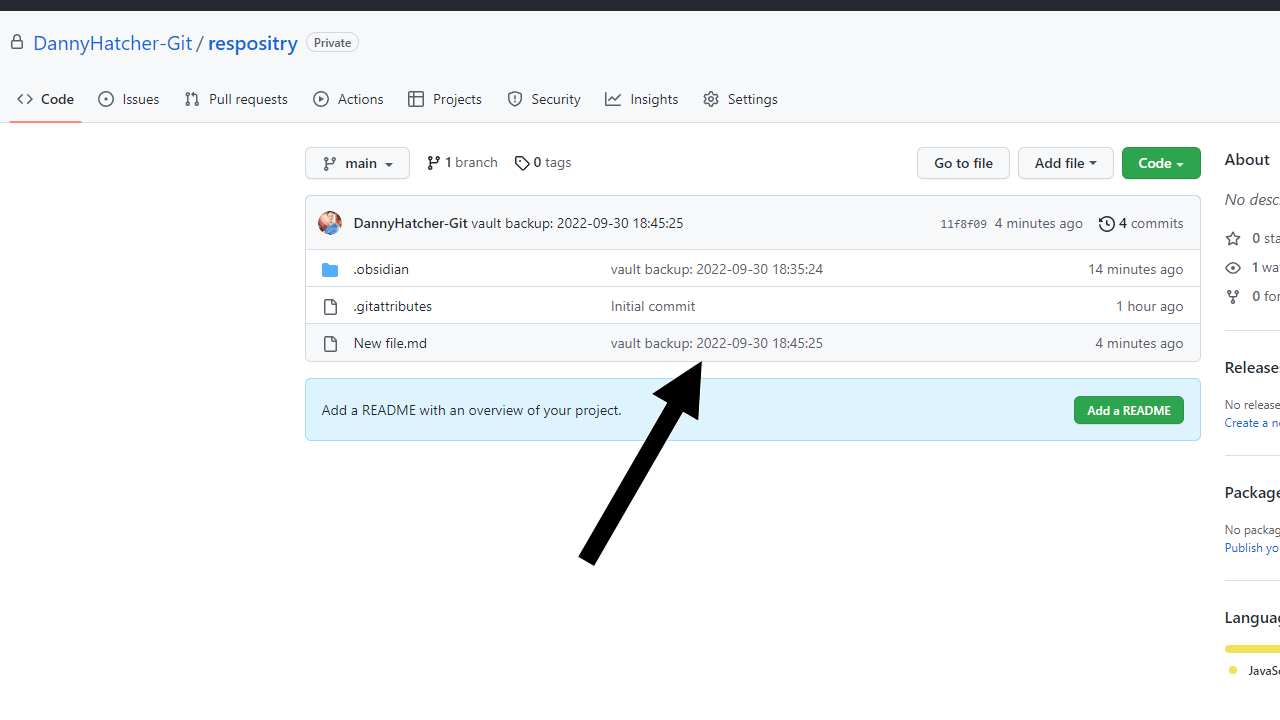Click the .obsidian folder icon
This screenshot has width=1280, height=720.
tap(330, 270)
